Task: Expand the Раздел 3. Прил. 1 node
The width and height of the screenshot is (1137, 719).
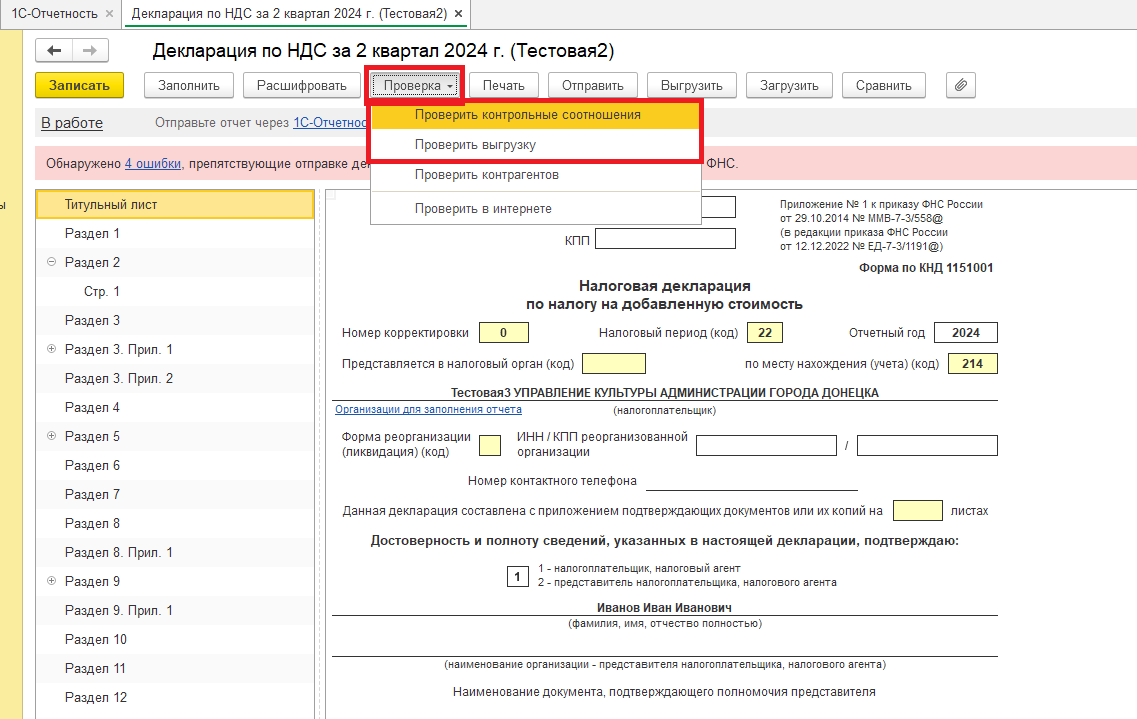Action: tap(51, 349)
